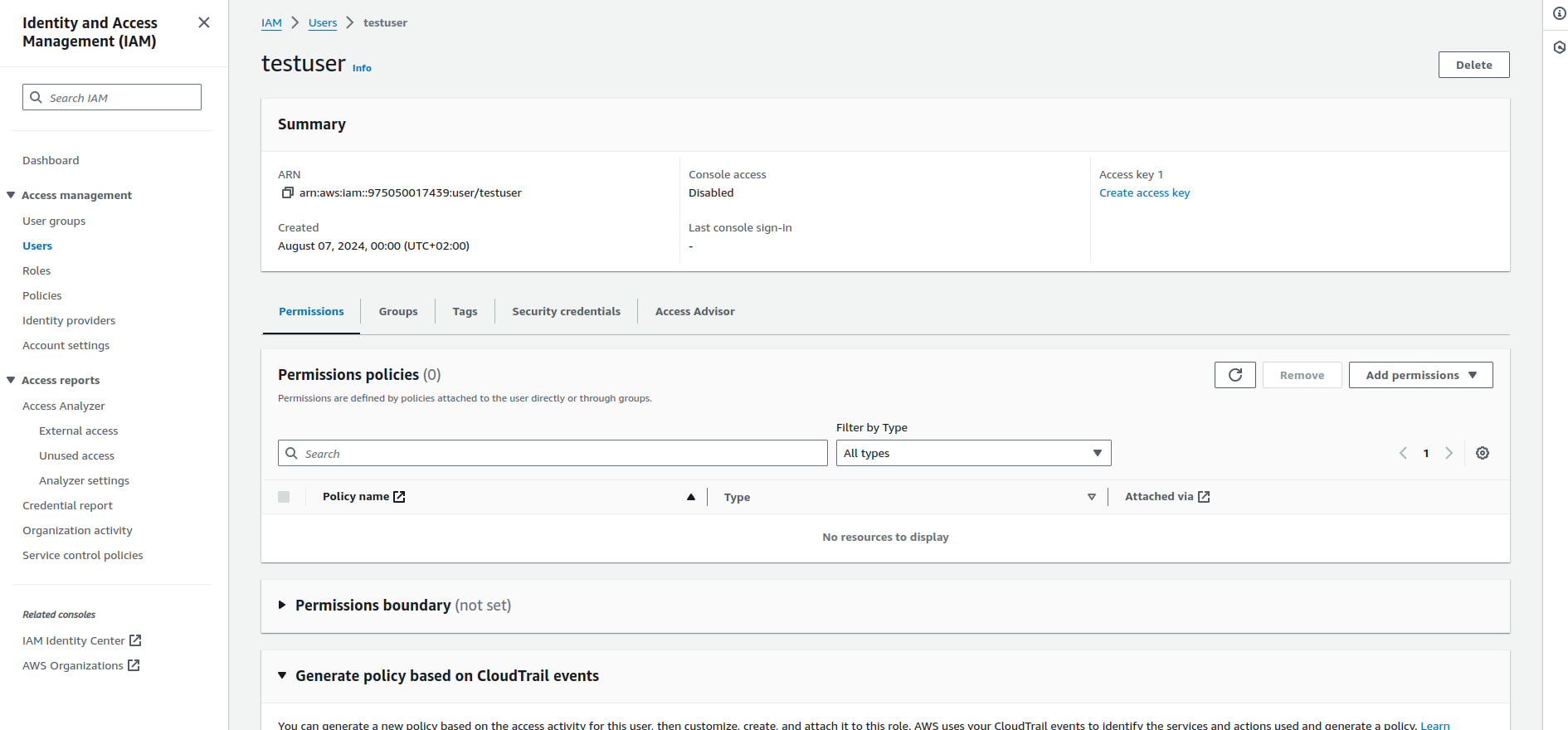Expand the Permissions boundary section

tap(282, 605)
